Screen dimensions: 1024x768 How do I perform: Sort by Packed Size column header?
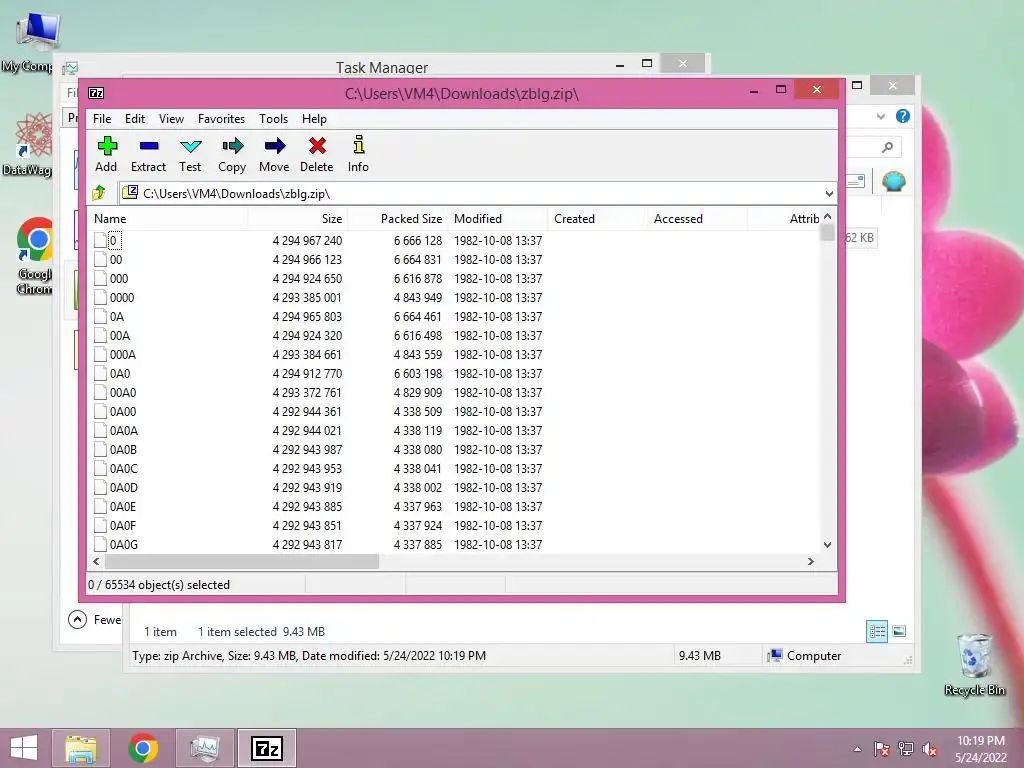click(x=398, y=219)
